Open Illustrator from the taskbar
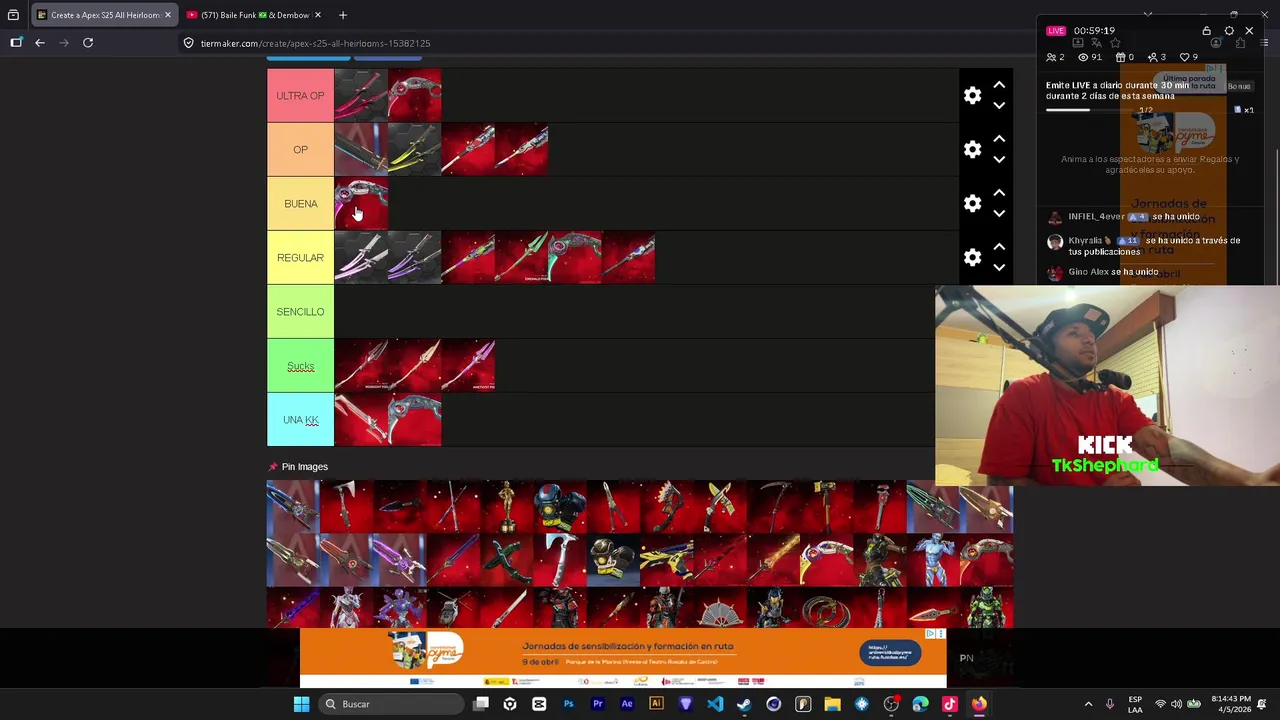The width and height of the screenshot is (1280, 720). pos(656,704)
